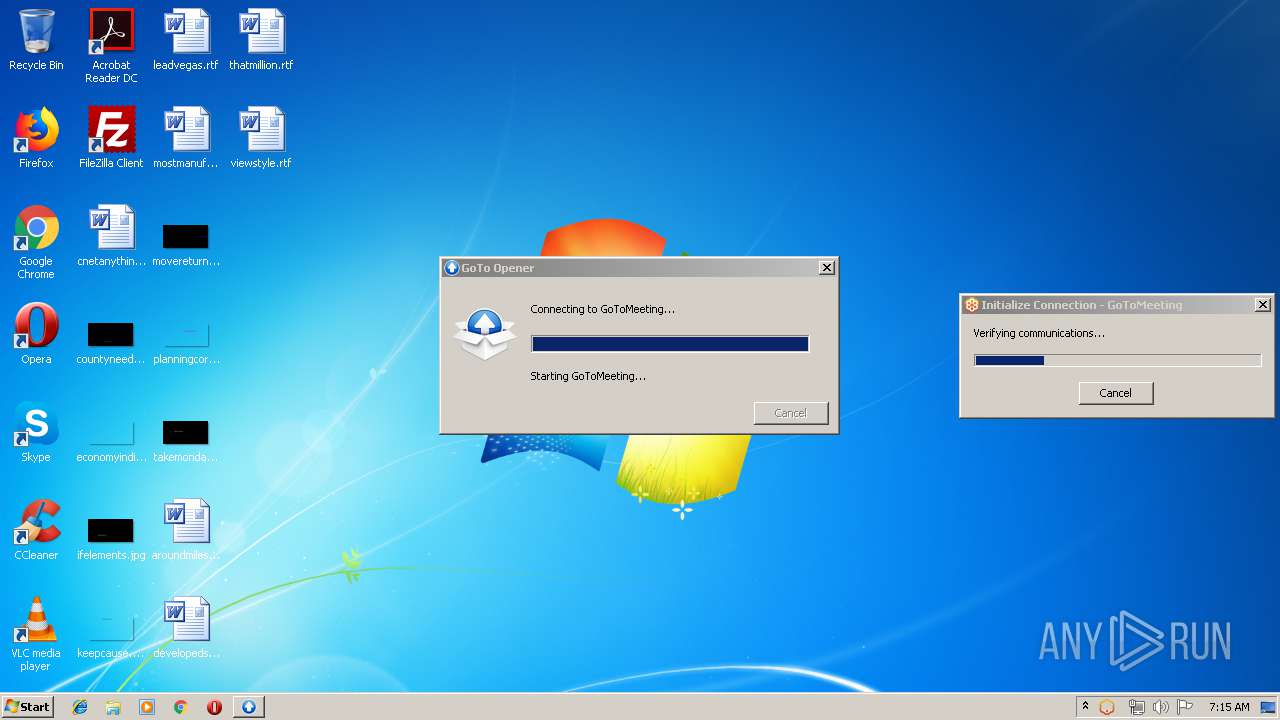Screen dimensions: 1280x720
Task: Open the Start menu
Action: point(27,707)
